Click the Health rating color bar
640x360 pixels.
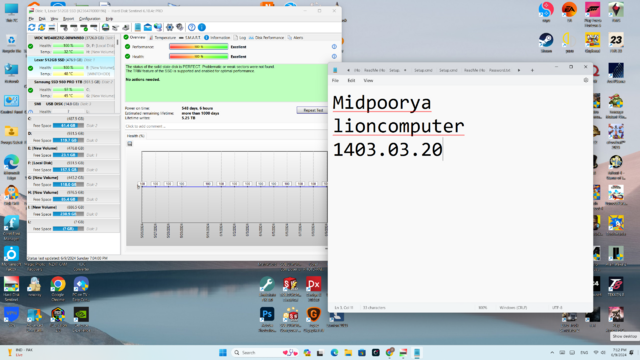(198, 56)
